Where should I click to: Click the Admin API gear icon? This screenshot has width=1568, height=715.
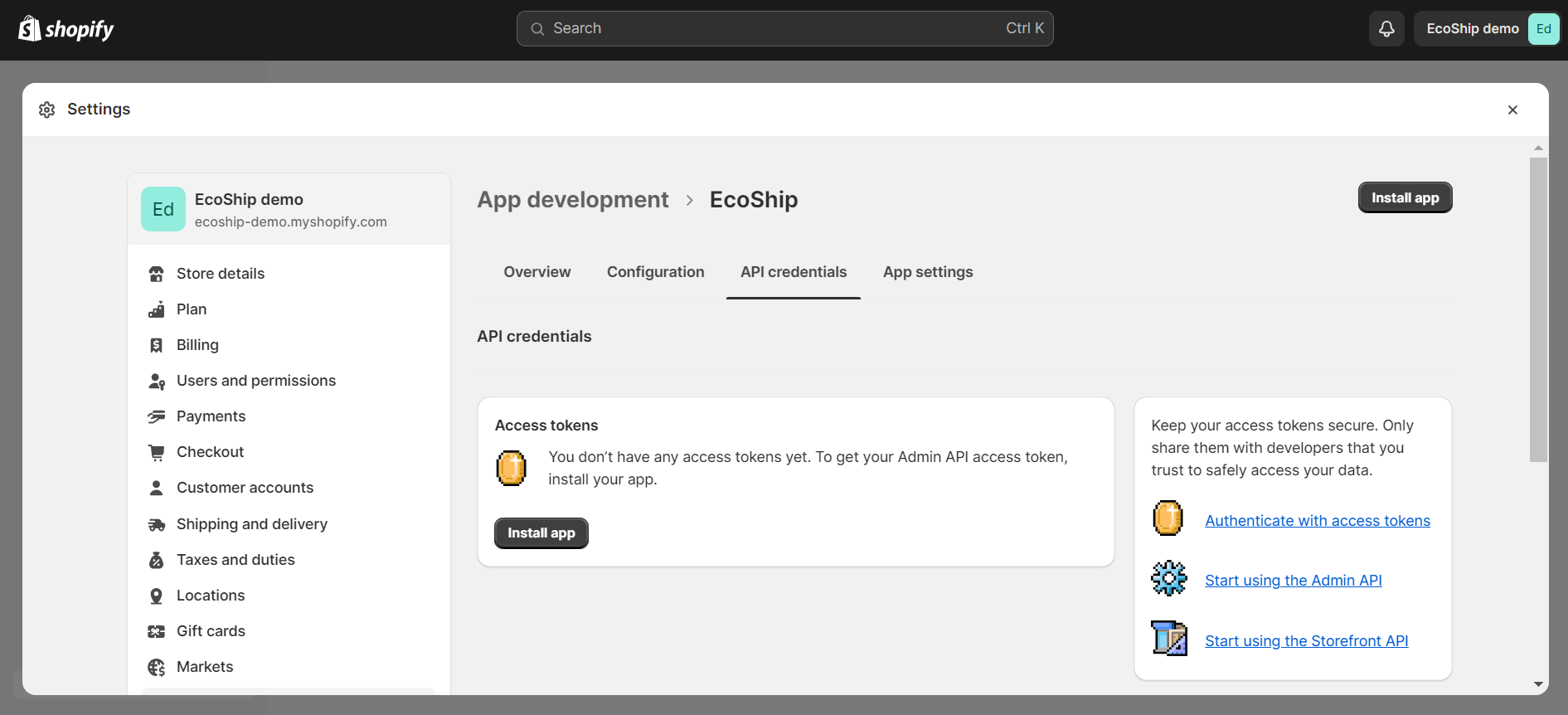click(x=1168, y=579)
